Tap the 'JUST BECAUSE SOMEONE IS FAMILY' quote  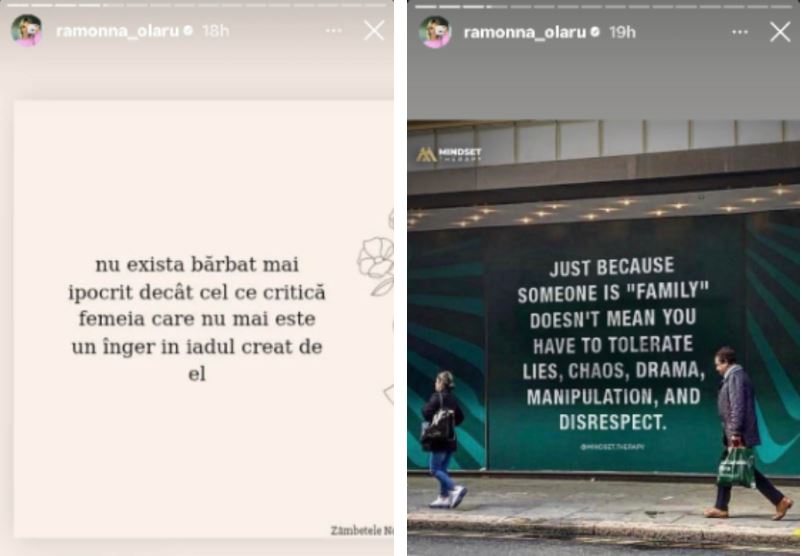tap(613, 344)
